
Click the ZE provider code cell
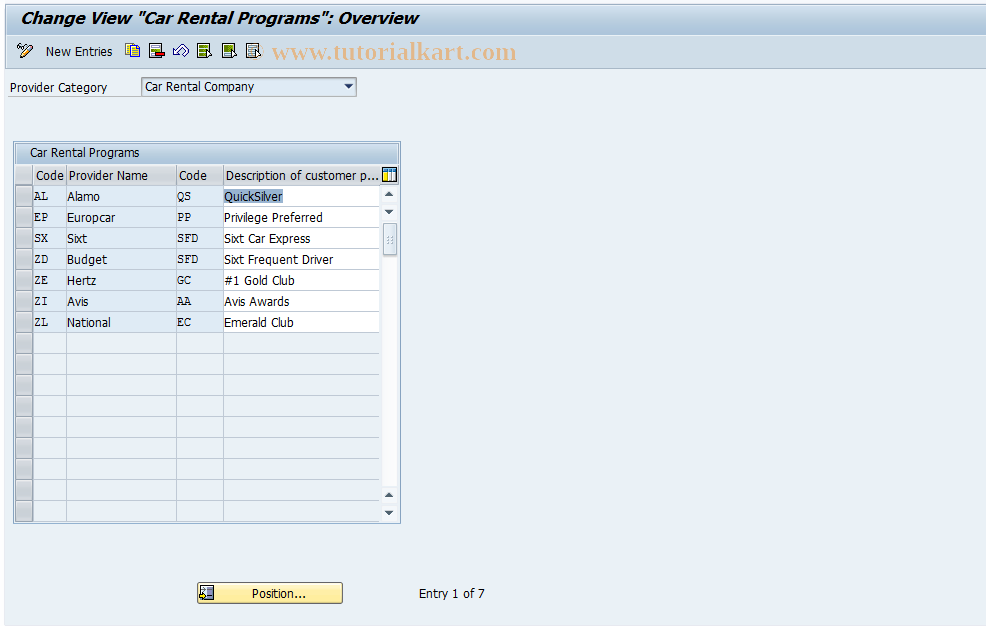(50, 280)
